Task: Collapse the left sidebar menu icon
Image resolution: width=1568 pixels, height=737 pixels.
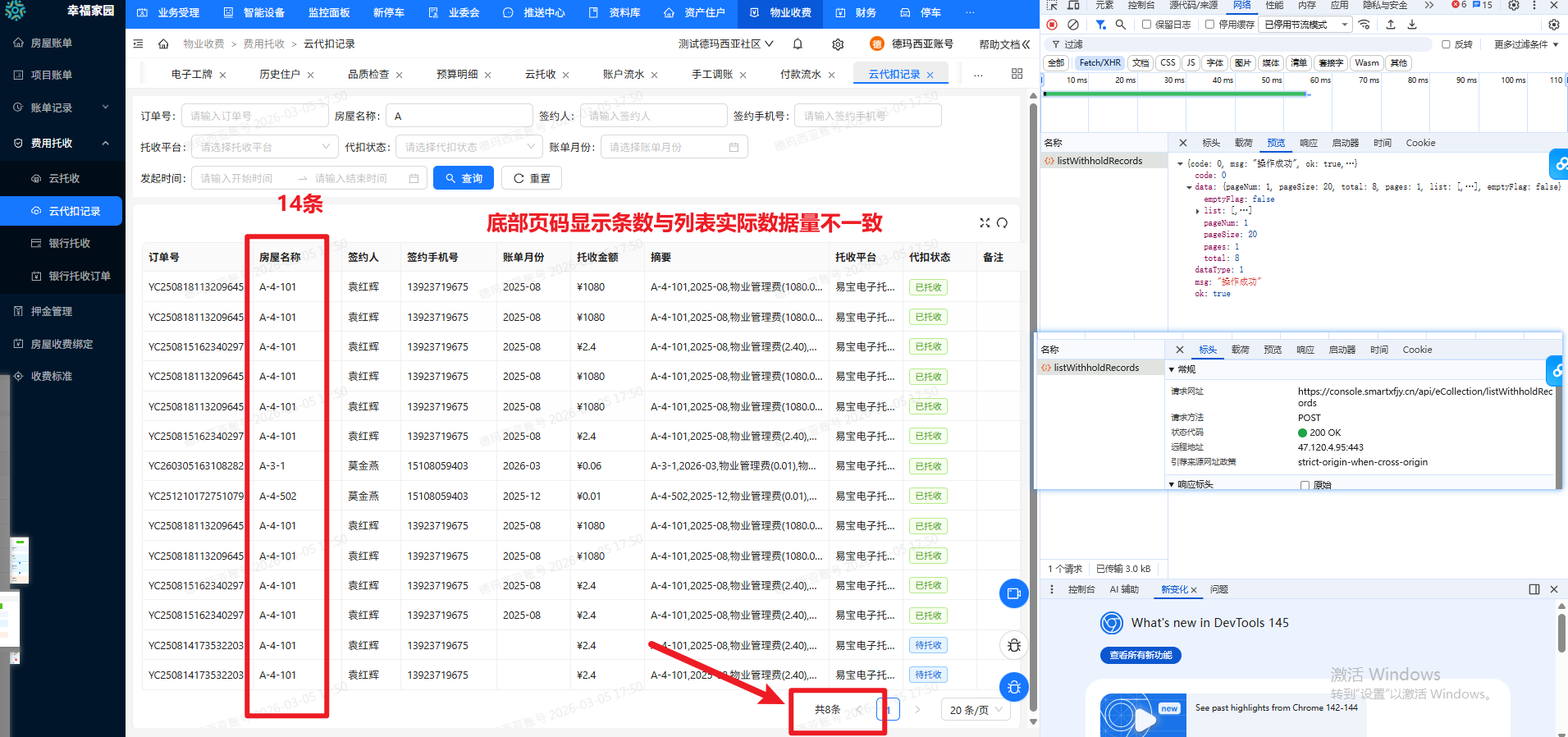Action: [x=138, y=43]
